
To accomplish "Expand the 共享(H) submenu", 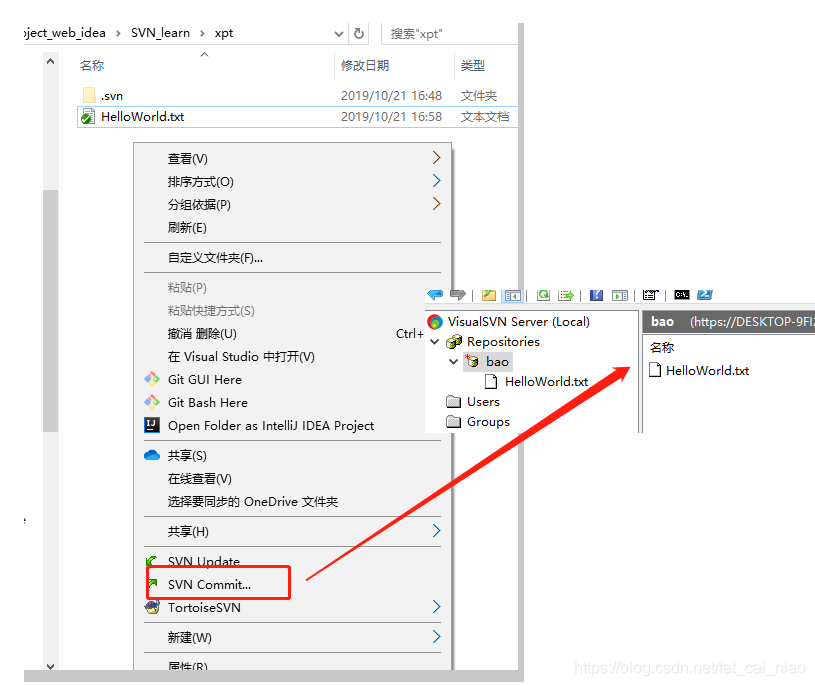I will 436,531.
